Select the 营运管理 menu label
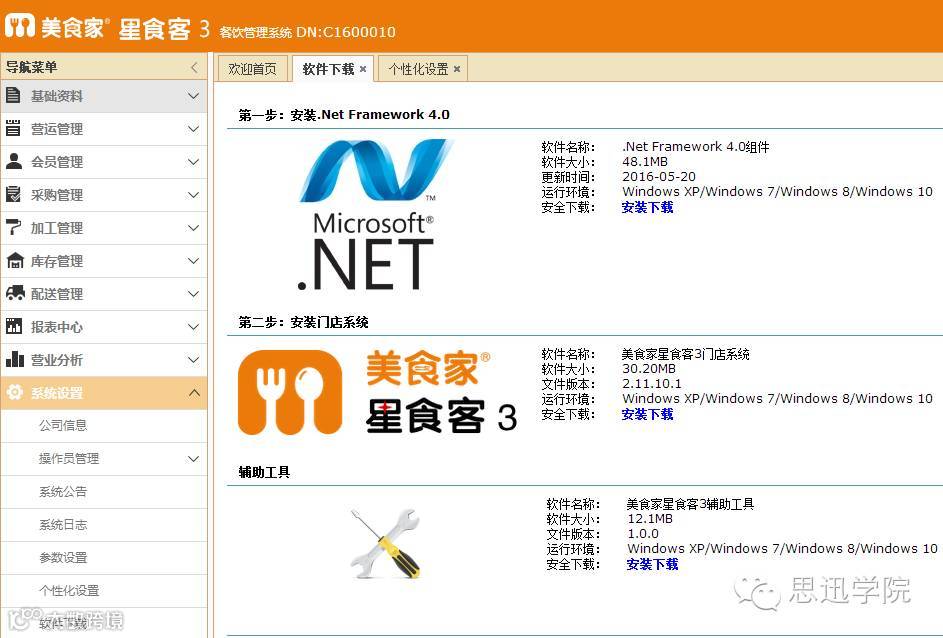 57,129
